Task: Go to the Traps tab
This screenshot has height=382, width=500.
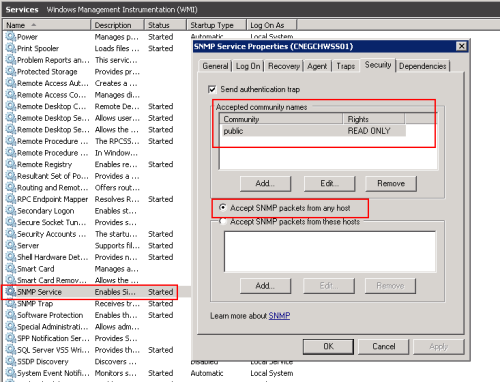Action: 346,66
